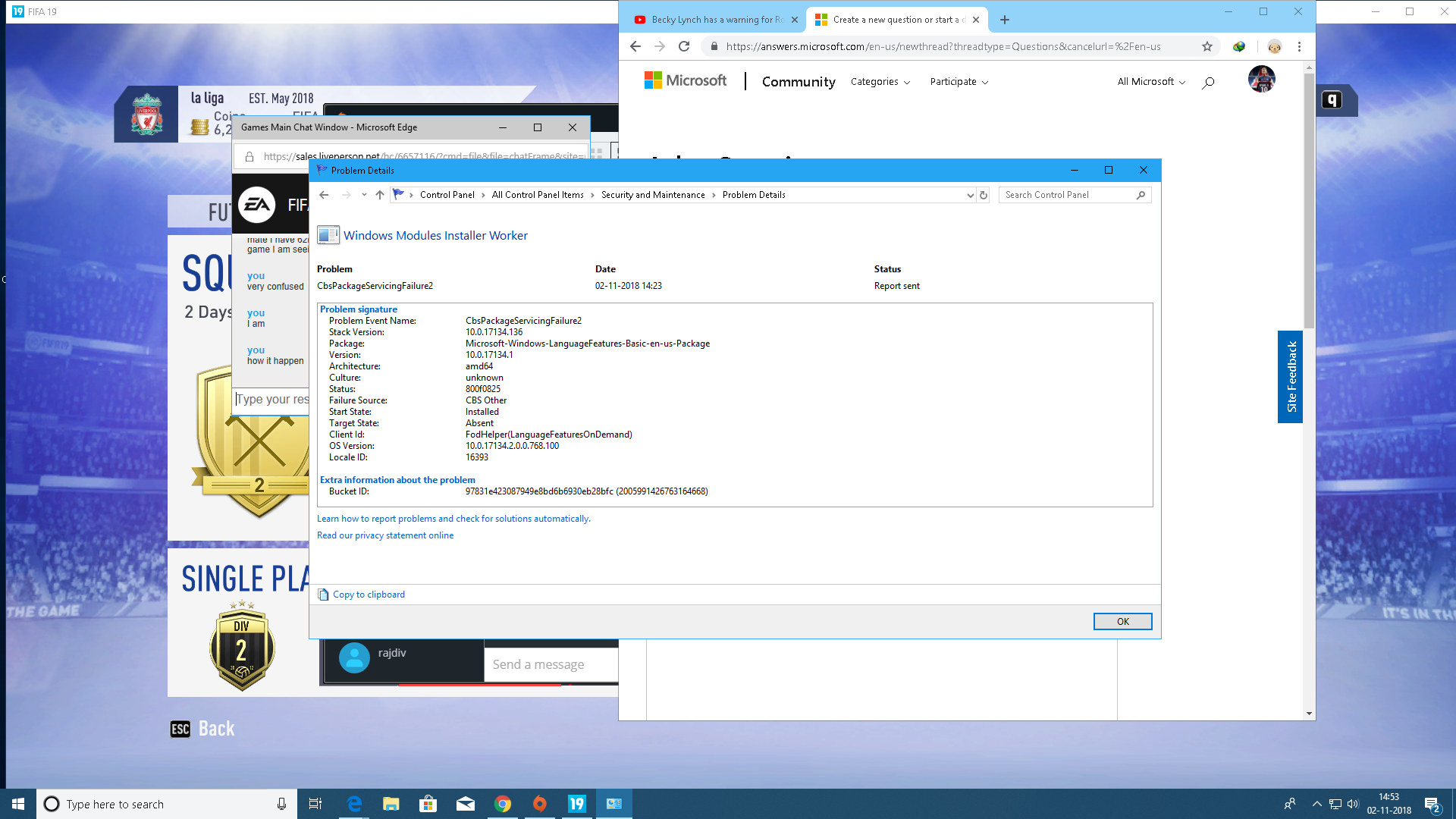The width and height of the screenshot is (1456, 819).
Task: Click the Up one level arrow in Control Panel
Action: (x=380, y=195)
